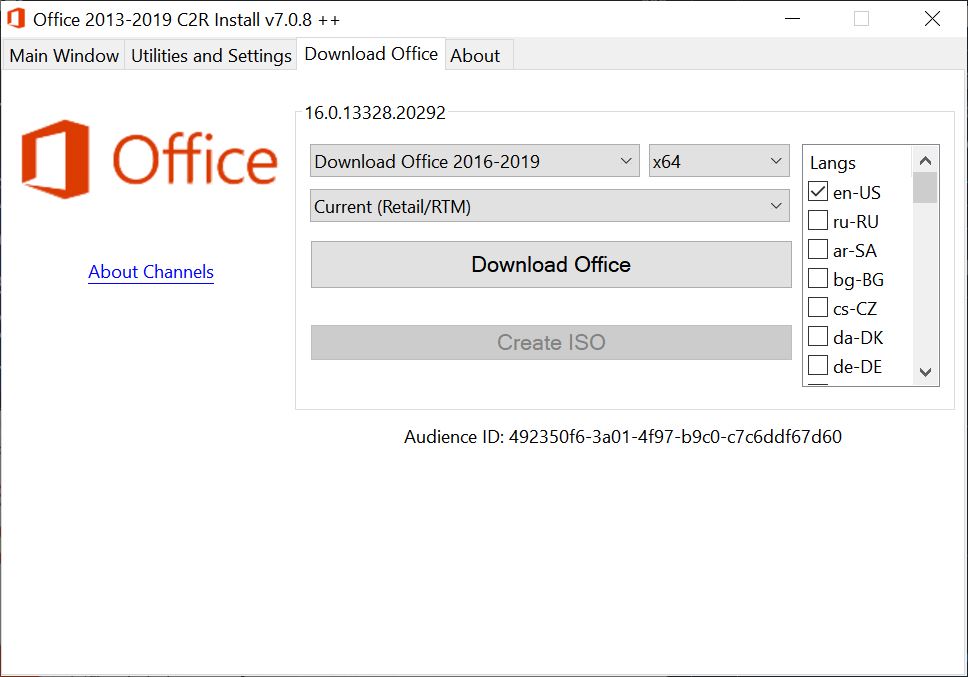This screenshot has width=968, height=677.
Task: Click the Office logo icon in title bar
Action: click(x=16, y=19)
